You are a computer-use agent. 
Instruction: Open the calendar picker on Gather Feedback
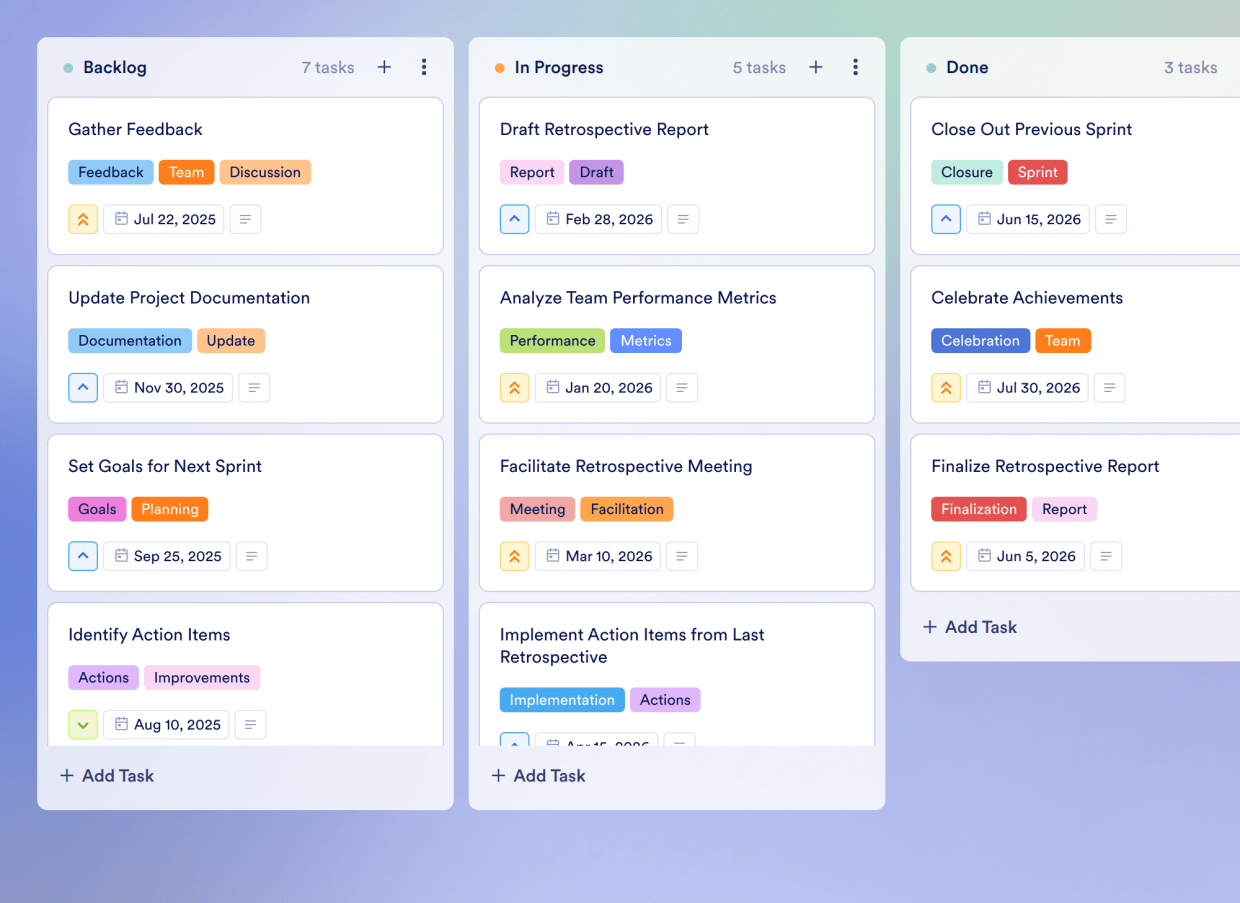pos(163,219)
